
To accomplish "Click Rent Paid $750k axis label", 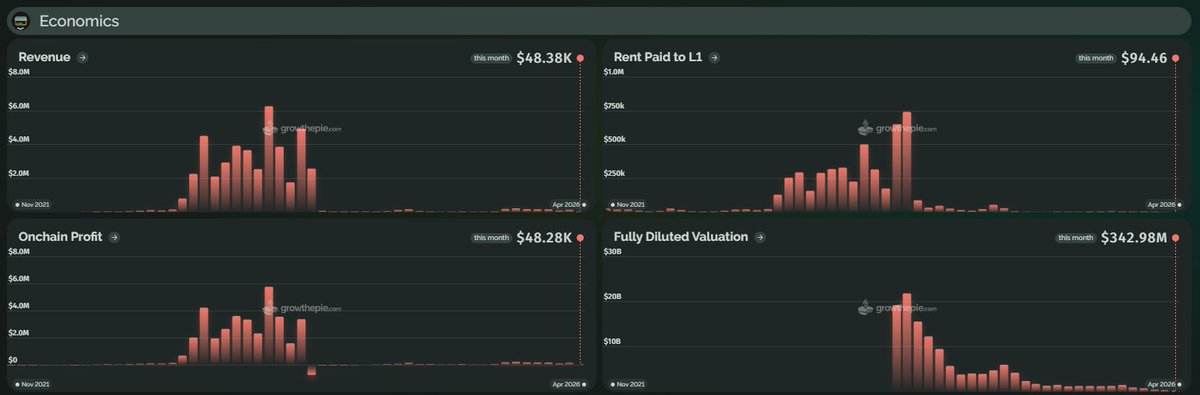I will tap(614, 106).
